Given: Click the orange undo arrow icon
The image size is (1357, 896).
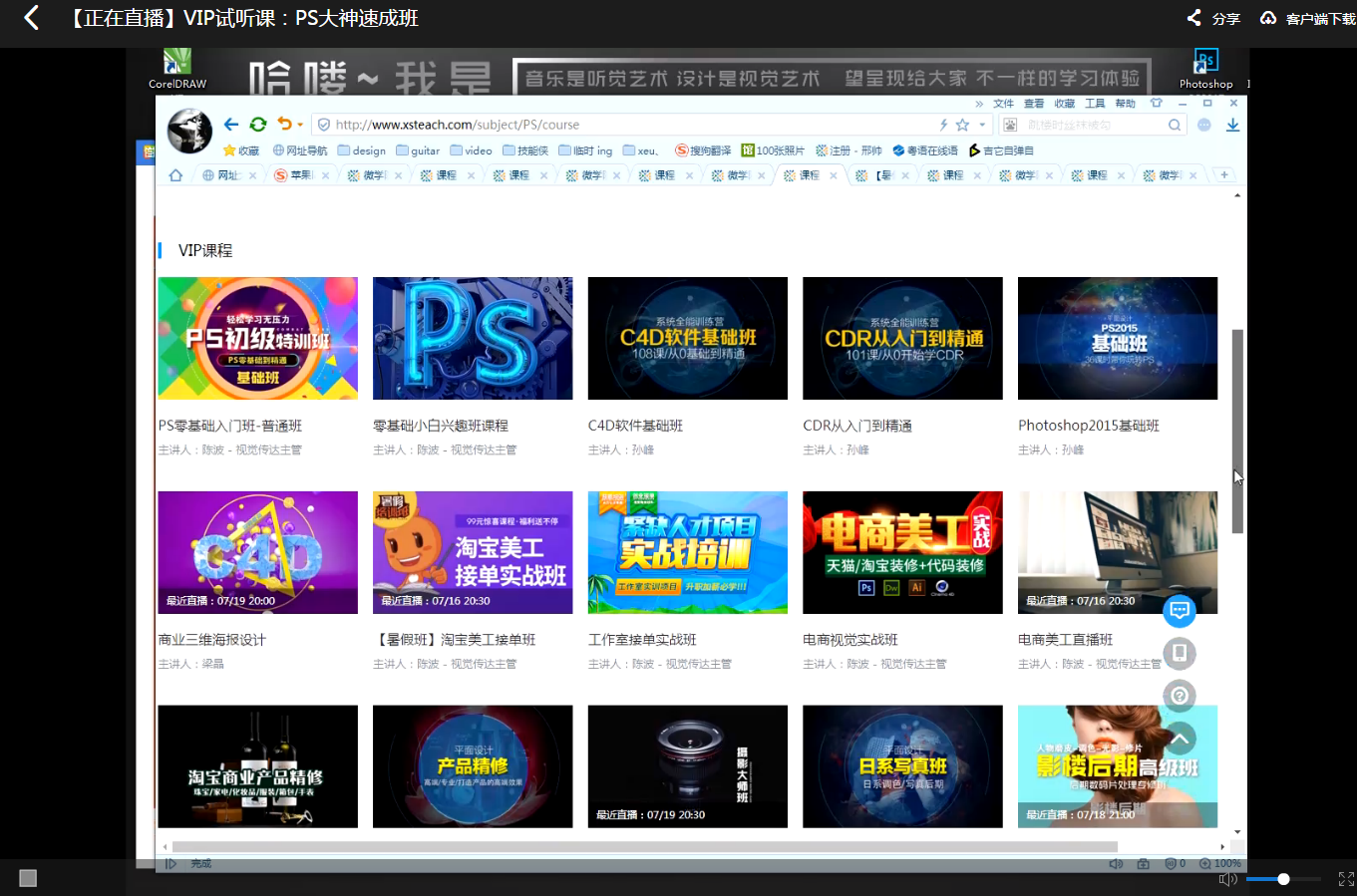Looking at the screenshot, I should (x=285, y=125).
